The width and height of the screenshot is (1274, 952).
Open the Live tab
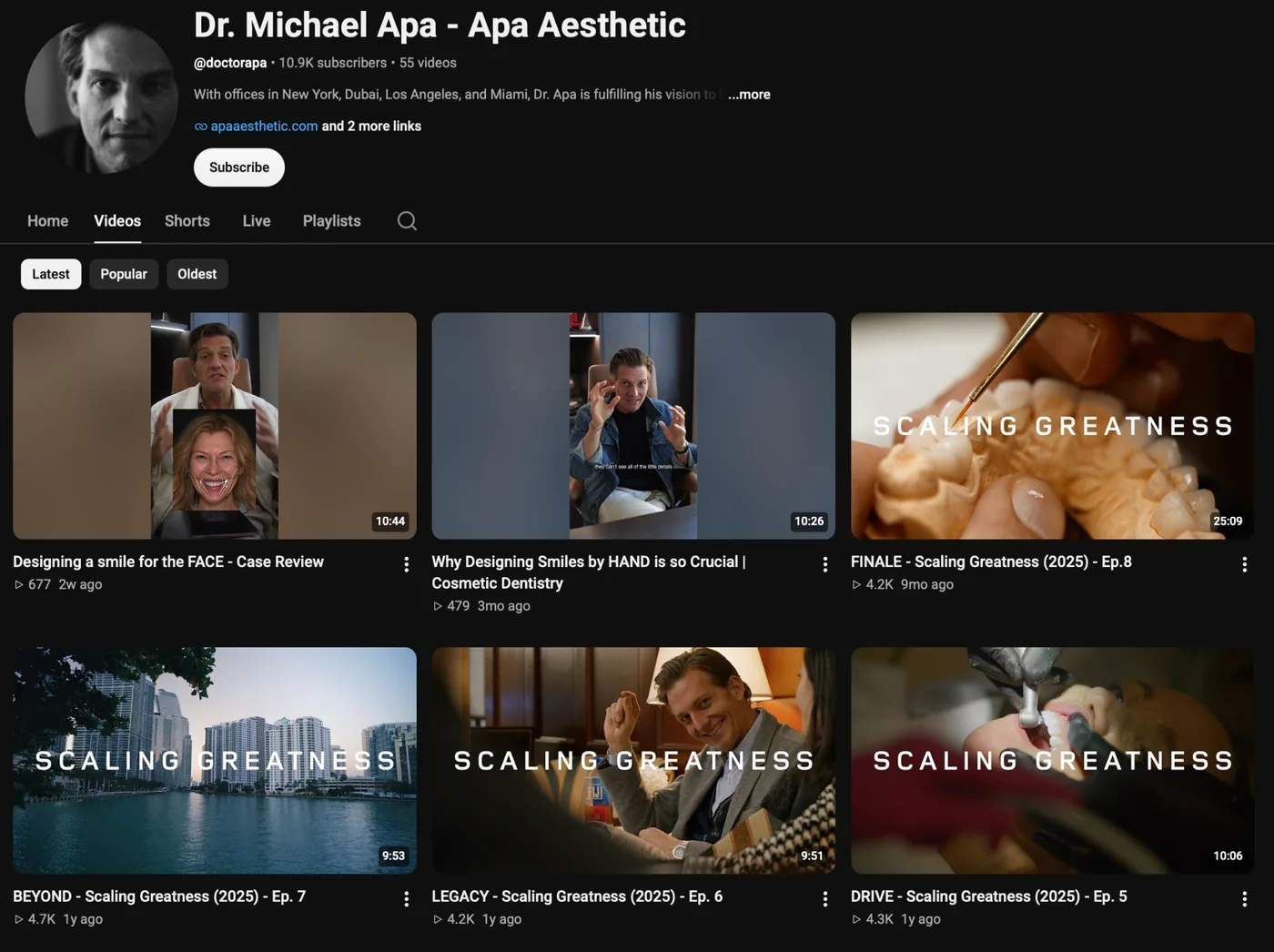(x=257, y=221)
